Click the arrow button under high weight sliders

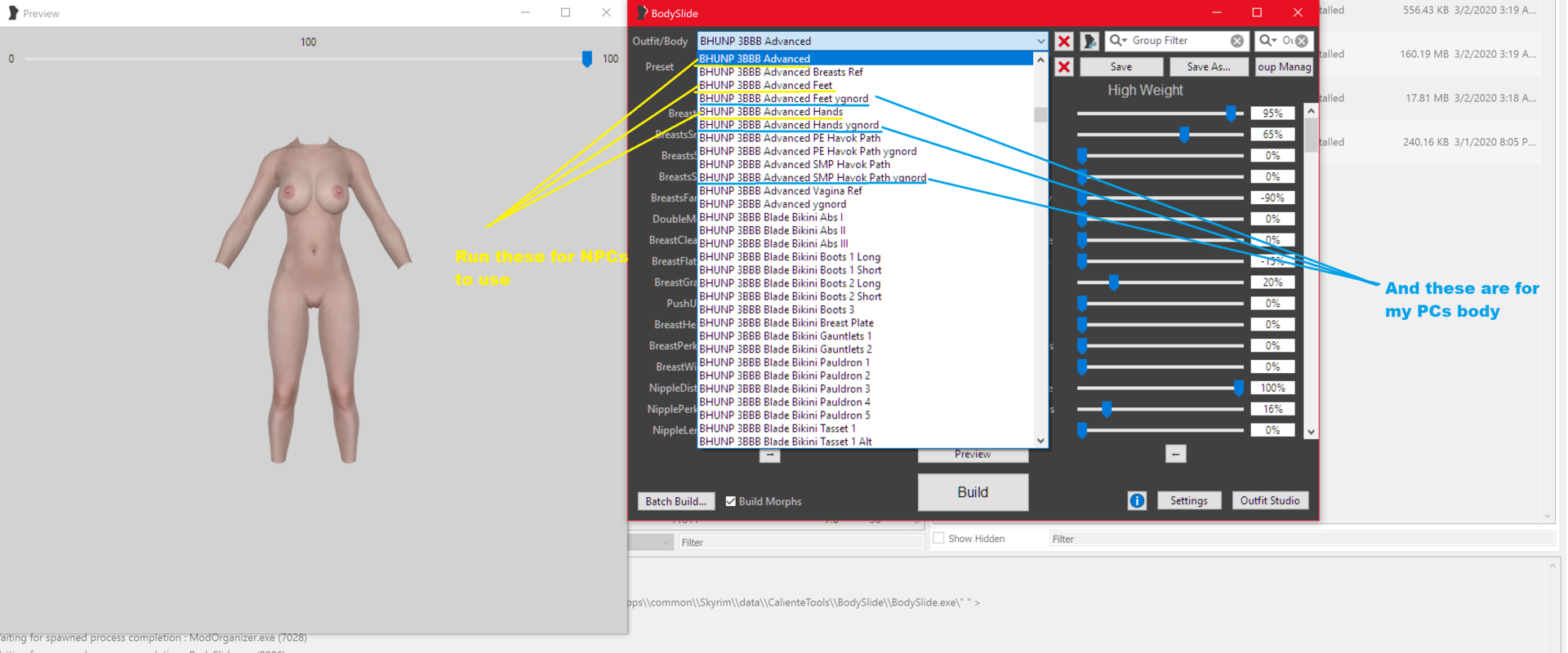[1175, 454]
